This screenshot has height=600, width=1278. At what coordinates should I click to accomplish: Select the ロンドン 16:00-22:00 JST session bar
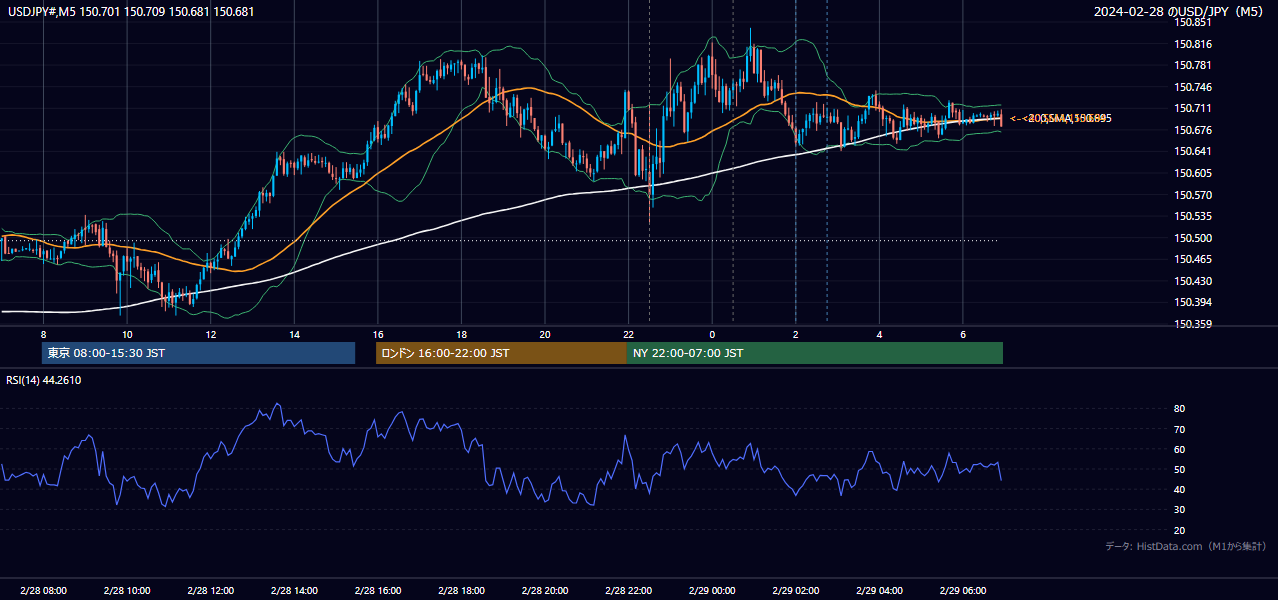click(501, 353)
